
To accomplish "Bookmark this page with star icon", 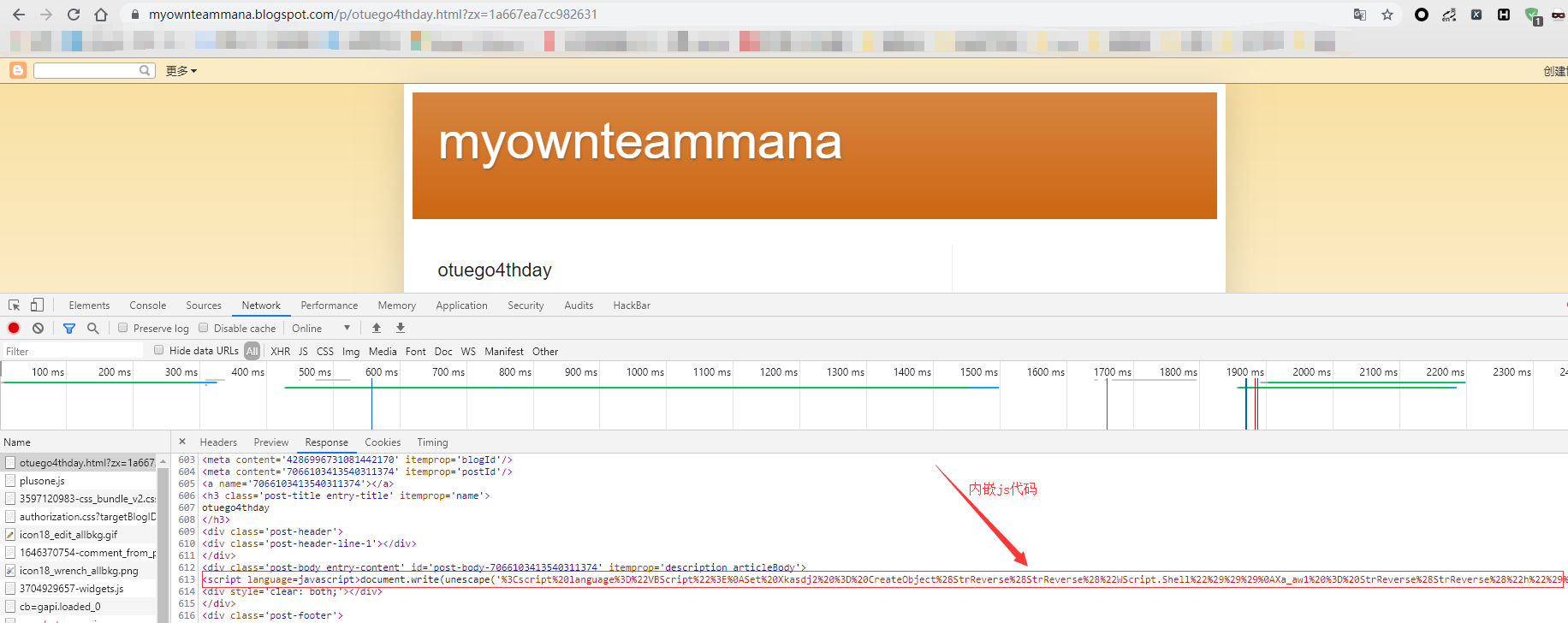I will point(1387,15).
